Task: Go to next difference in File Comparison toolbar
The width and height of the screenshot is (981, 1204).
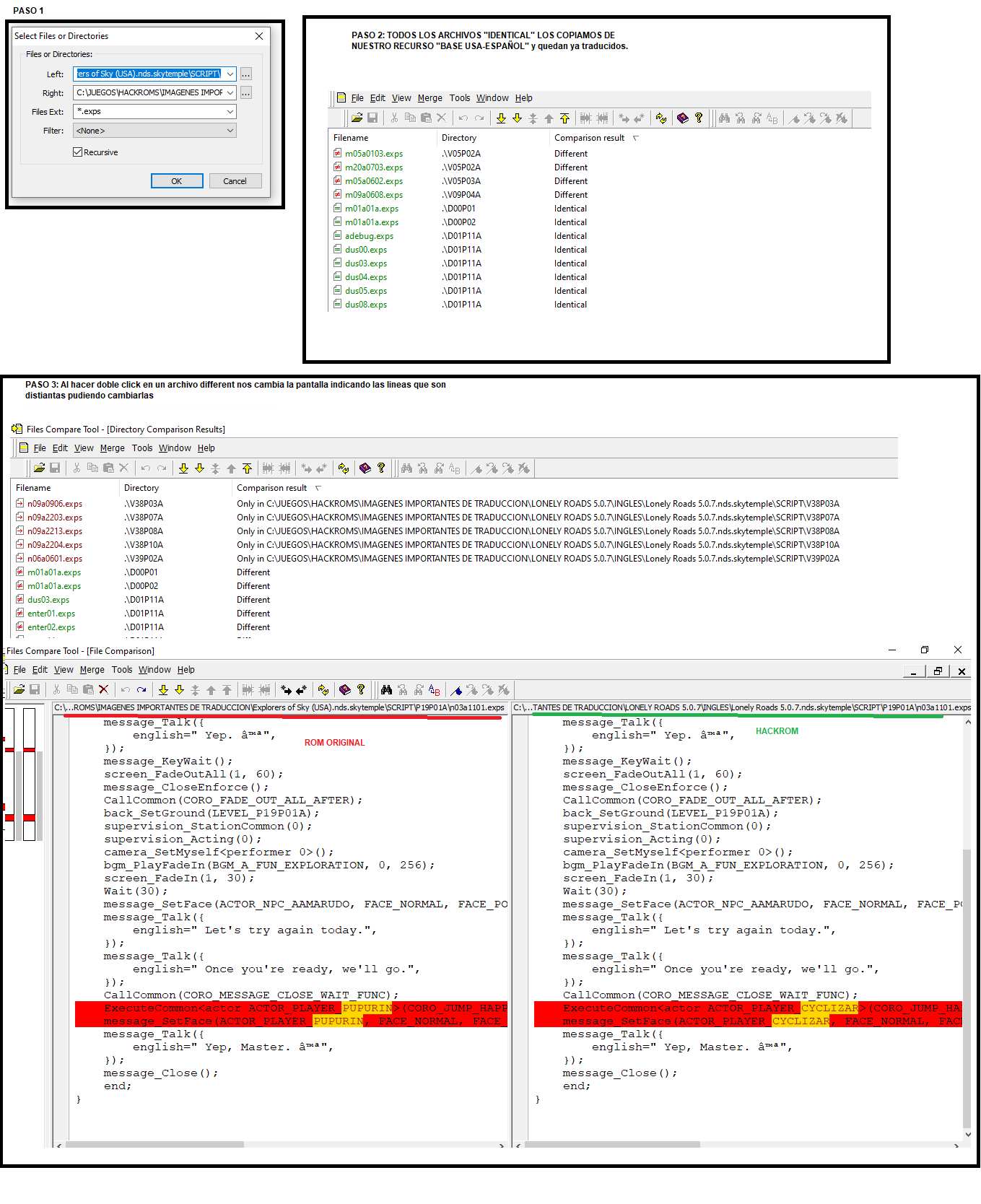Action: 180,689
